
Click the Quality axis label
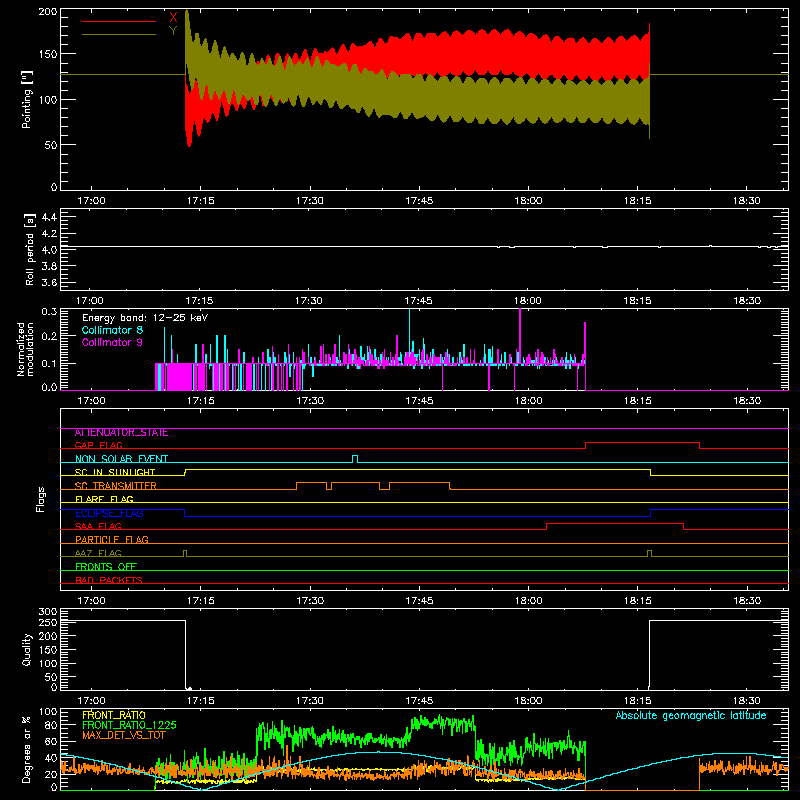coord(27,649)
